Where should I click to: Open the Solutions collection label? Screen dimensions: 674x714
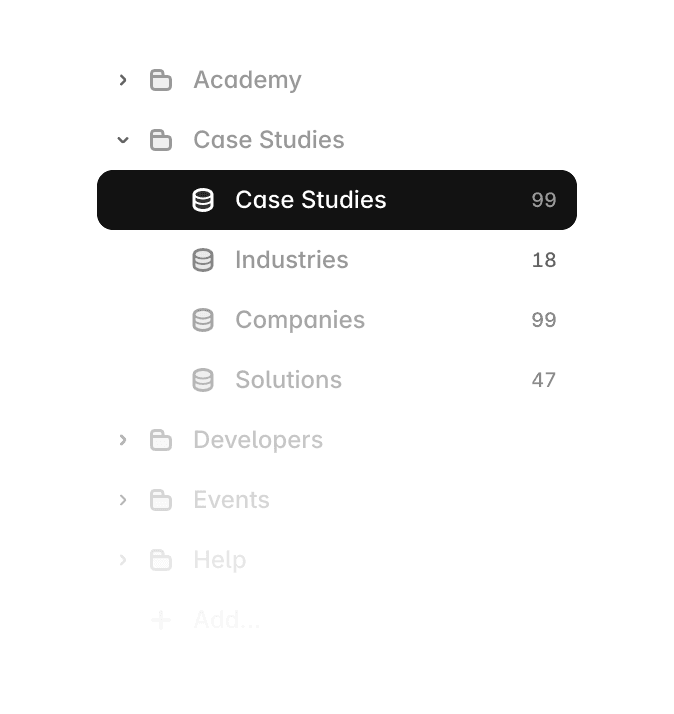[289, 380]
